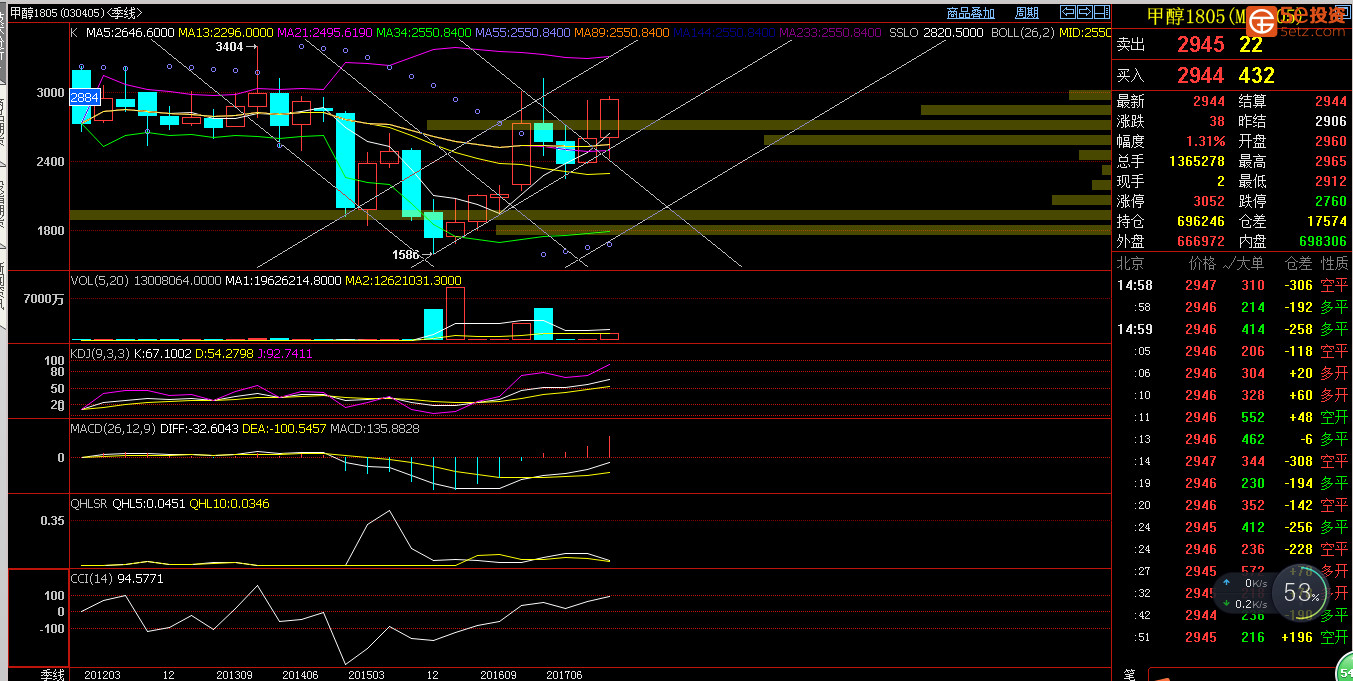Viewport: 1353px width, 681px height.
Task: Select the 14:59 tick row
Action: tap(1232, 329)
